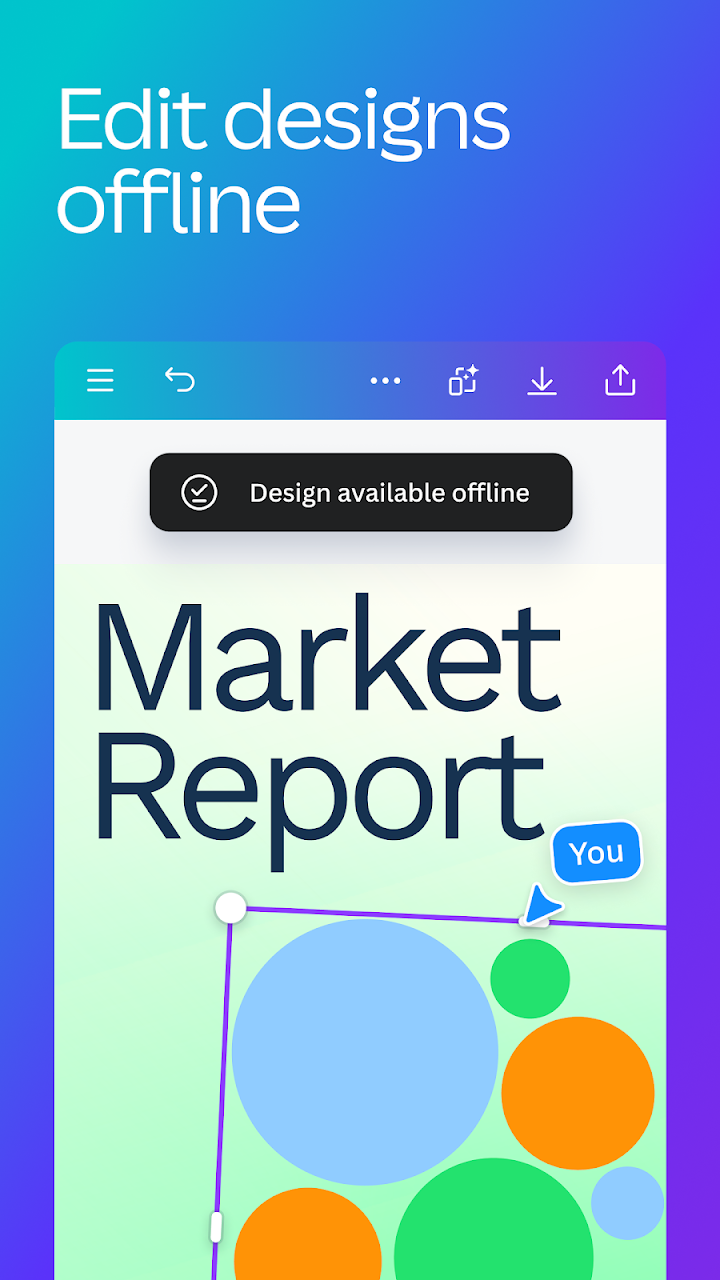Viewport: 720px width, 1280px height.
Task: Open the three-dots more options menu
Action: (385, 381)
